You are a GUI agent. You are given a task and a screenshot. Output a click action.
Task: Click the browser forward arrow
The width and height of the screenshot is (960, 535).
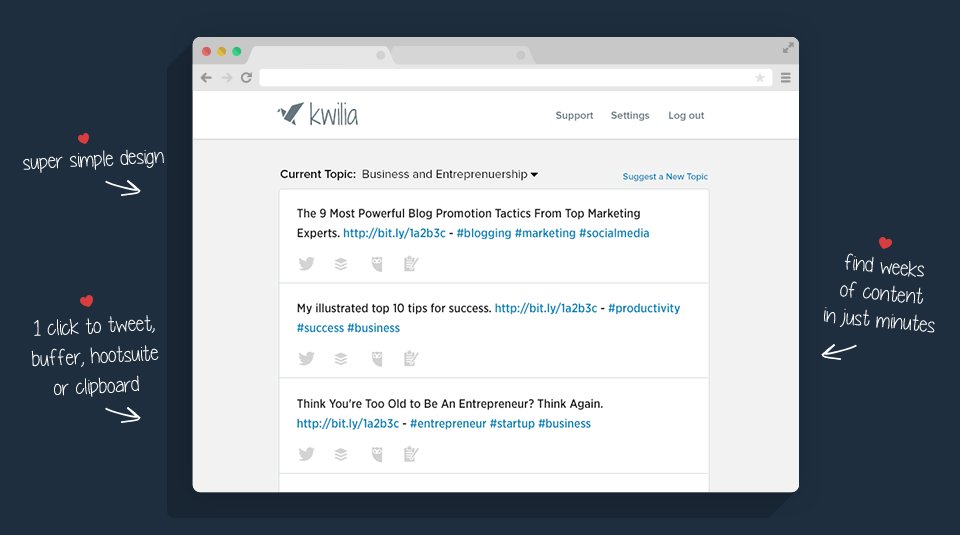(x=227, y=78)
